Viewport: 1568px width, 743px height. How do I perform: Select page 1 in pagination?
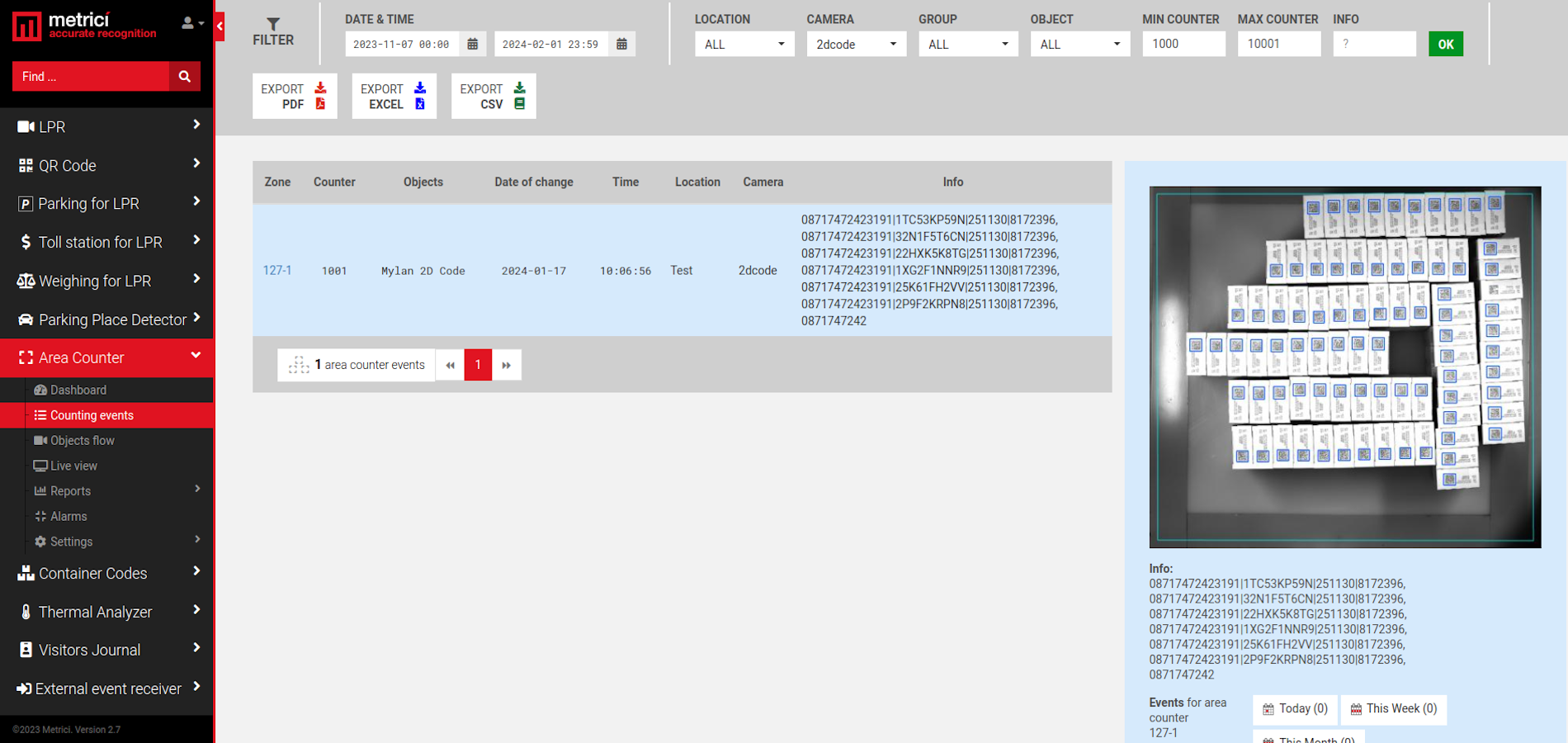(478, 365)
